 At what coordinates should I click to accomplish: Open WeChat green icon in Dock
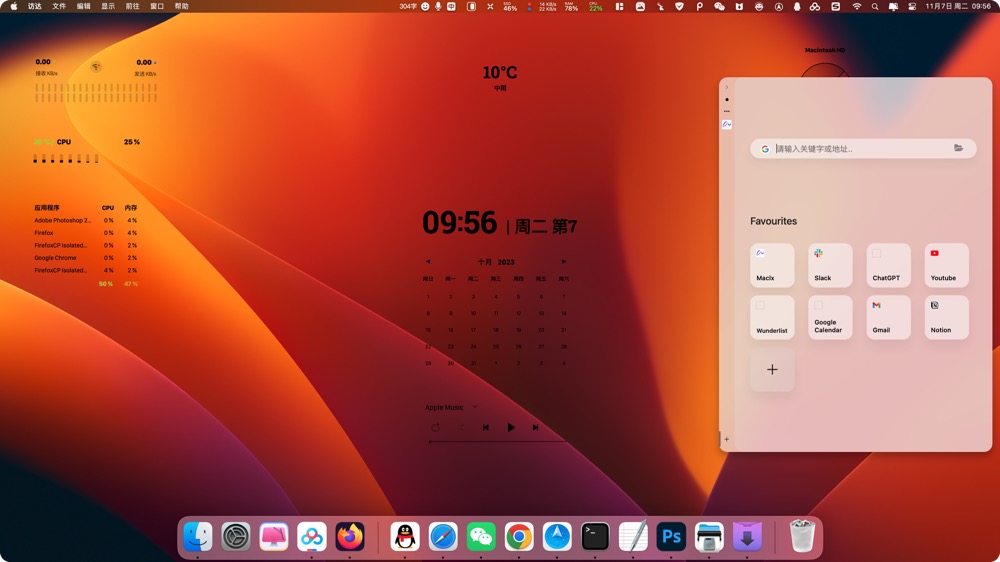(x=481, y=536)
